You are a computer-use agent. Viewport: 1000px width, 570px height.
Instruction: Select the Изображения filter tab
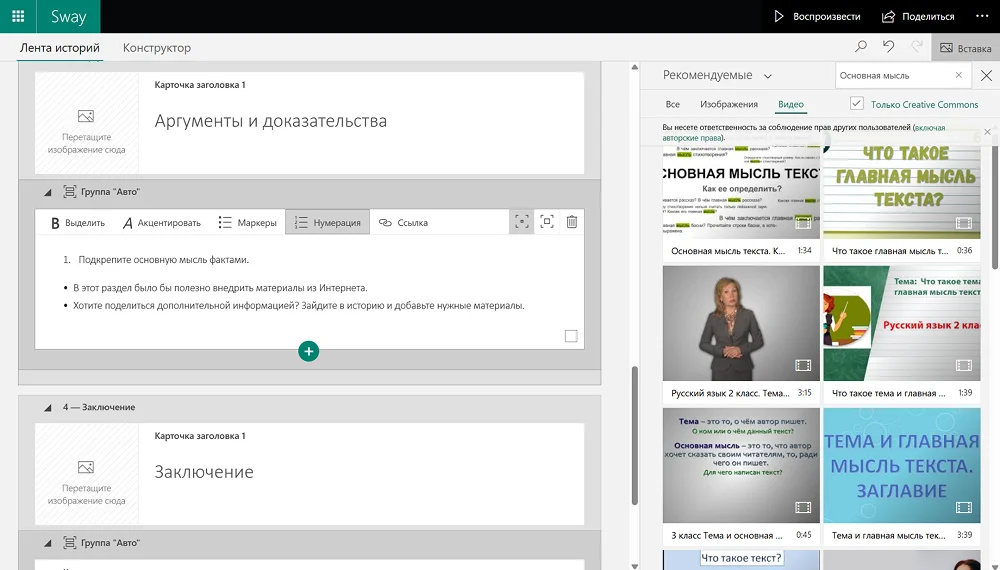(x=729, y=104)
